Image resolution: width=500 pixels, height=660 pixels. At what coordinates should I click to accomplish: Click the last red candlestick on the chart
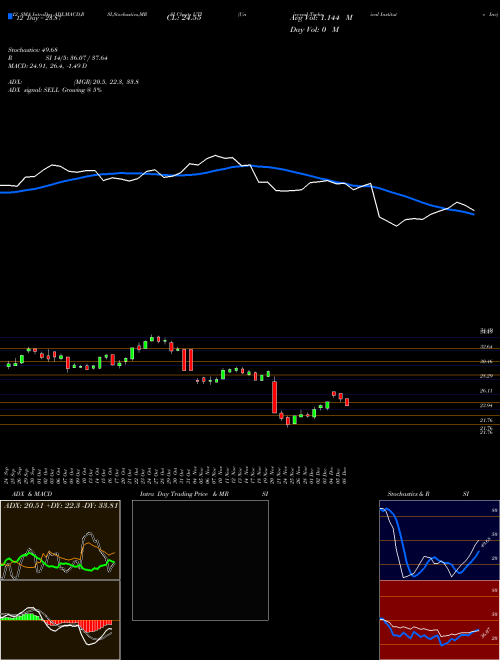(347, 402)
